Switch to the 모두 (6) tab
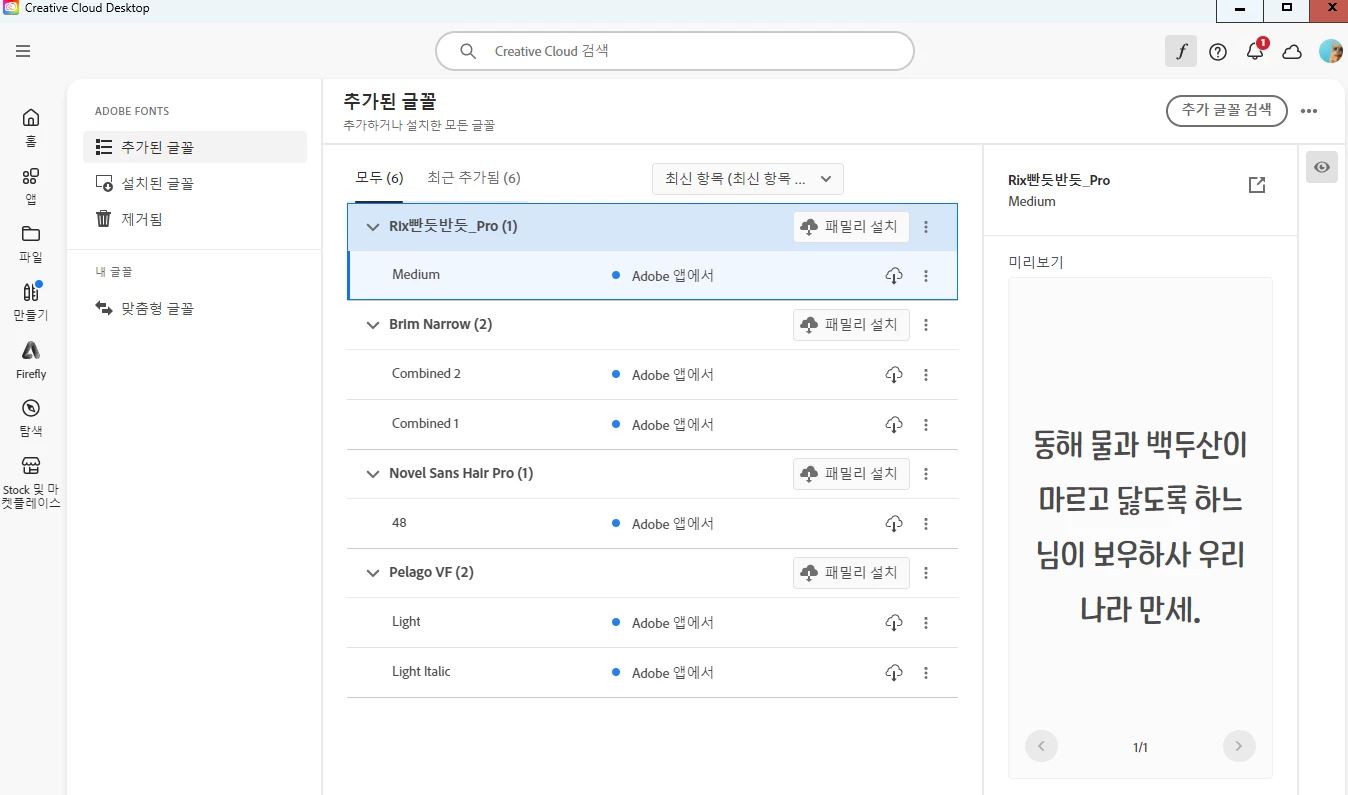This screenshot has height=795, width=1348. (x=379, y=178)
